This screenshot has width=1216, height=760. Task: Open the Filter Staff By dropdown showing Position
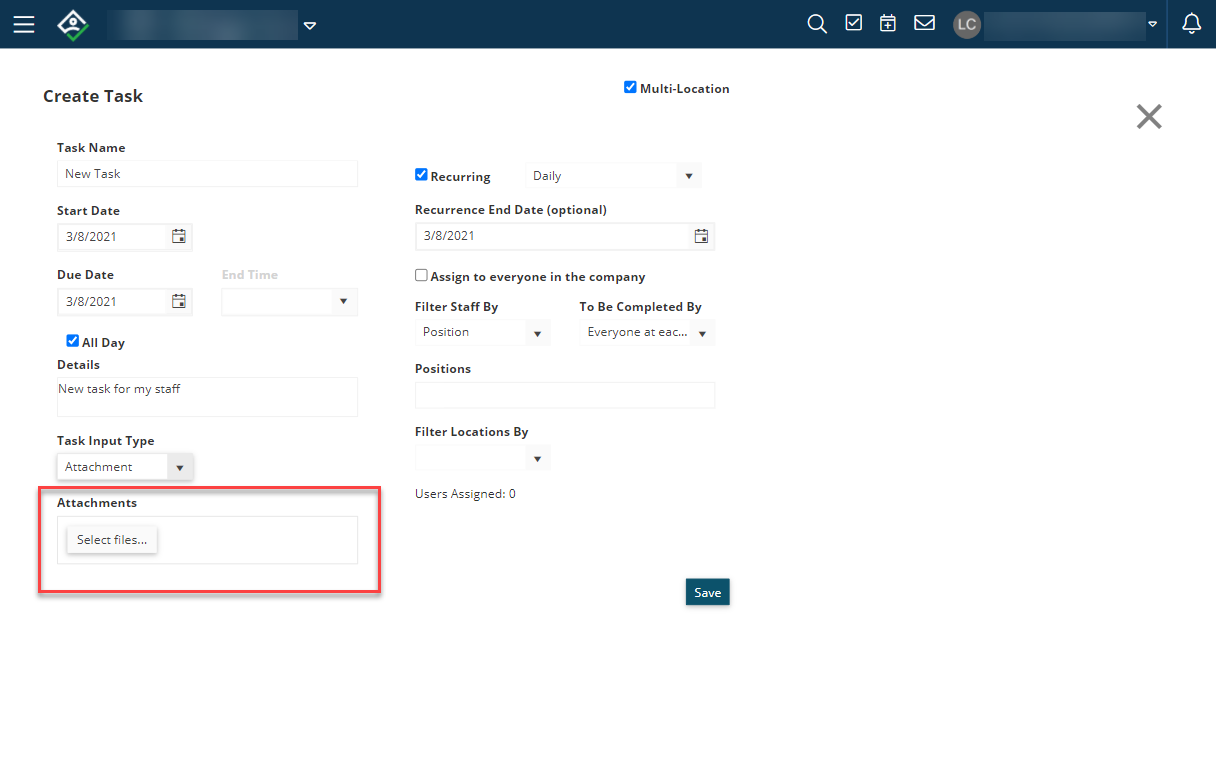[482, 331]
